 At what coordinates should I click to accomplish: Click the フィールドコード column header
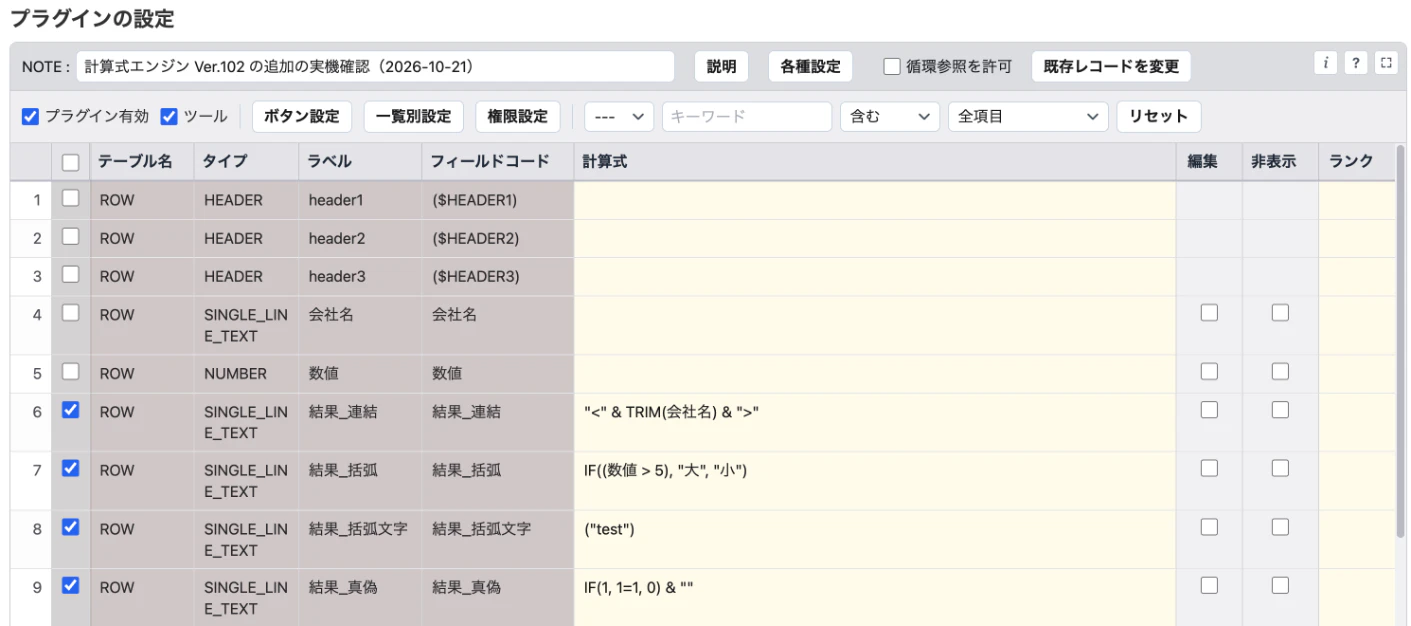(498, 162)
